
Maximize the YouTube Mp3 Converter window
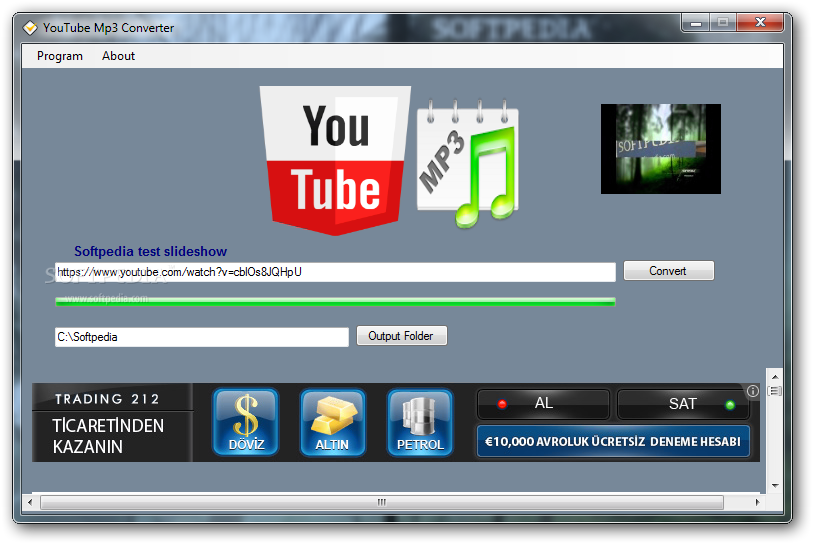pyautogui.click(x=723, y=23)
